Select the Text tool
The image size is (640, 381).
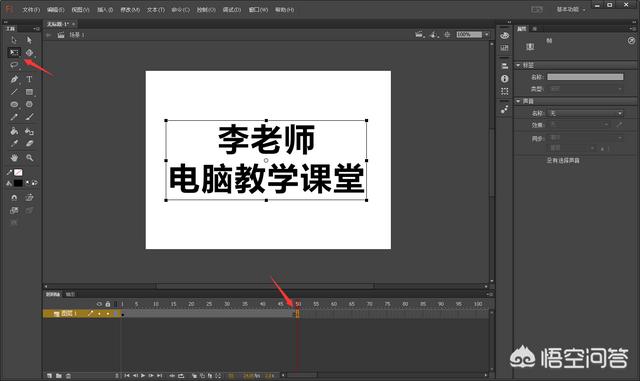(x=29, y=79)
